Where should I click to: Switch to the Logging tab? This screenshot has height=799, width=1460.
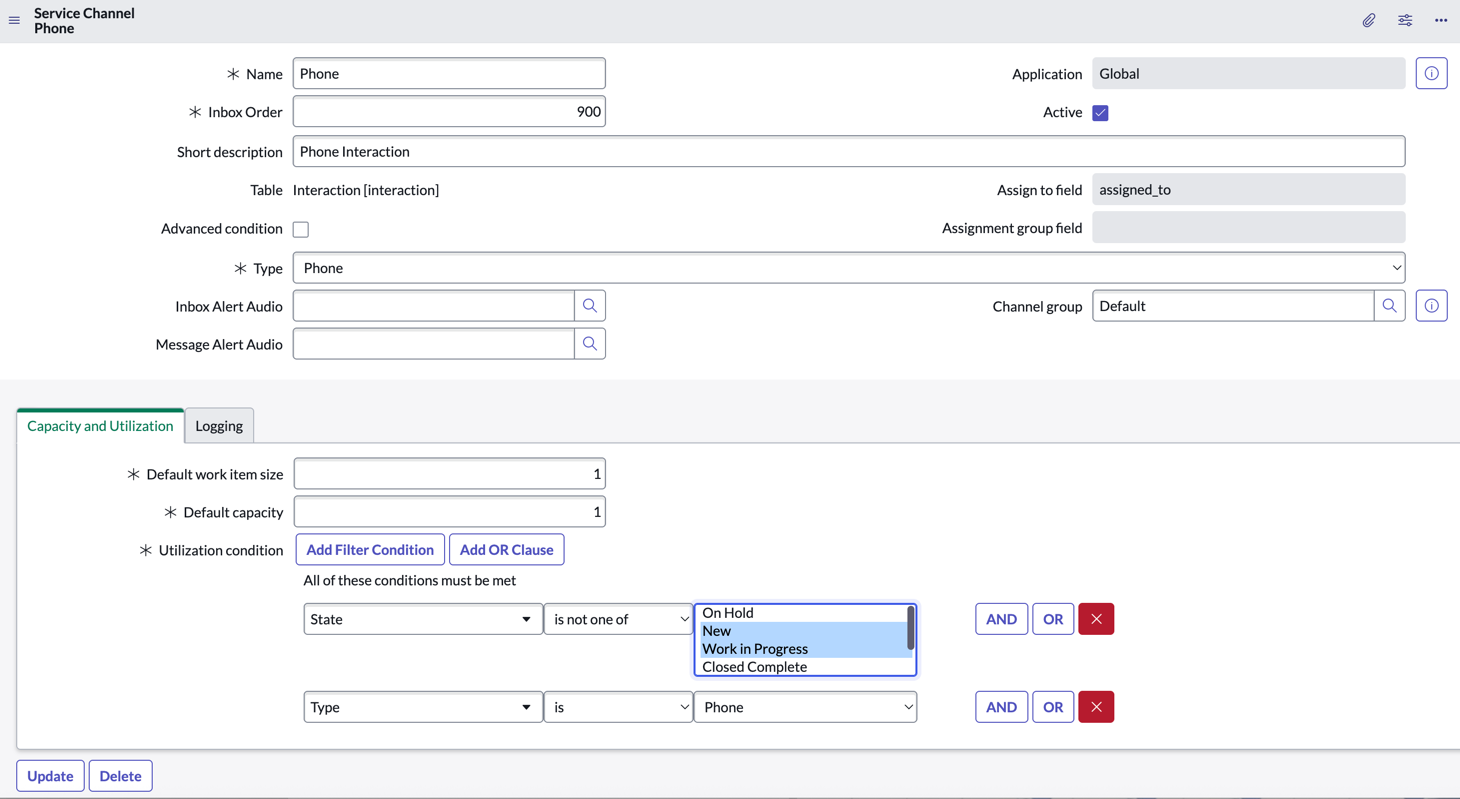point(219,425)
